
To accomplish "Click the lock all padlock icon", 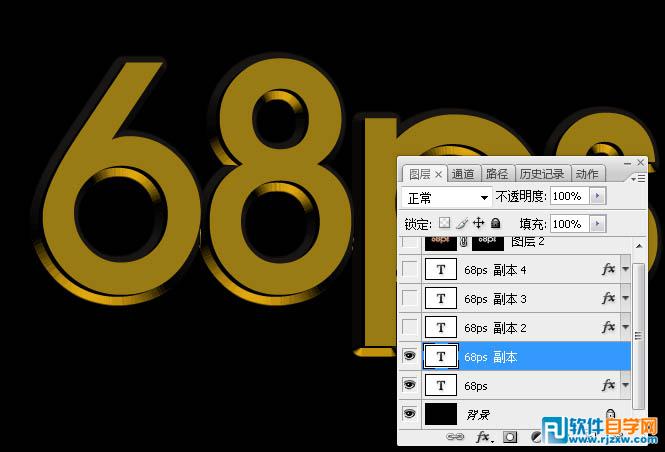I will (495, 223).
